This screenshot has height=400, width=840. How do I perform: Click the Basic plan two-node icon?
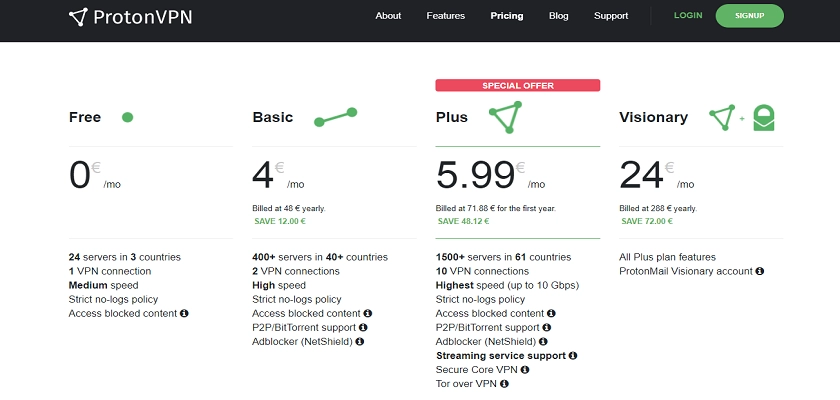point(335,117)
